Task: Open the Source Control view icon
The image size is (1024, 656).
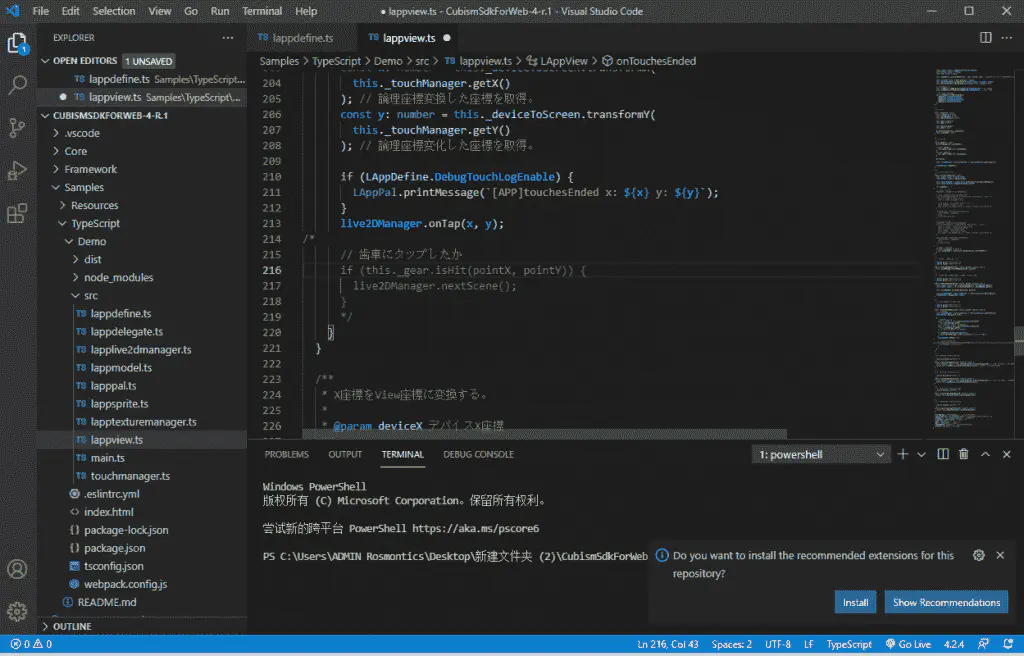Action: [17, 127]
